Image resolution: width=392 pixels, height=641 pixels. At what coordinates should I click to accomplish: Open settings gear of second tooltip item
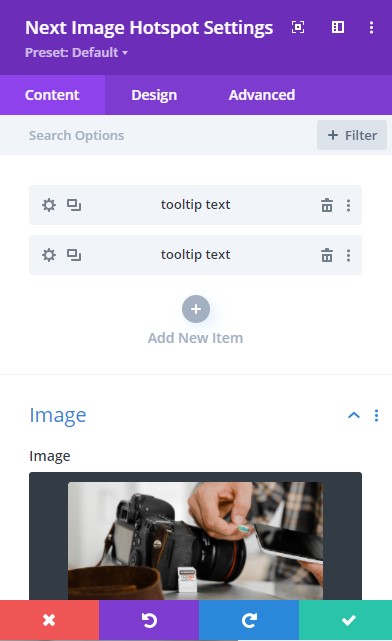point(49,255)
